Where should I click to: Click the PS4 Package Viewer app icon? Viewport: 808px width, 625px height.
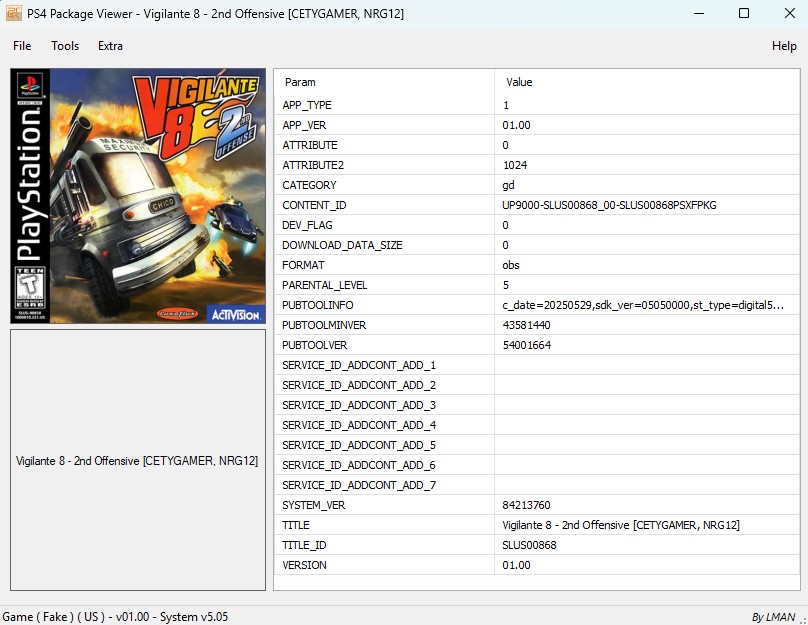(x=14, y=13)
